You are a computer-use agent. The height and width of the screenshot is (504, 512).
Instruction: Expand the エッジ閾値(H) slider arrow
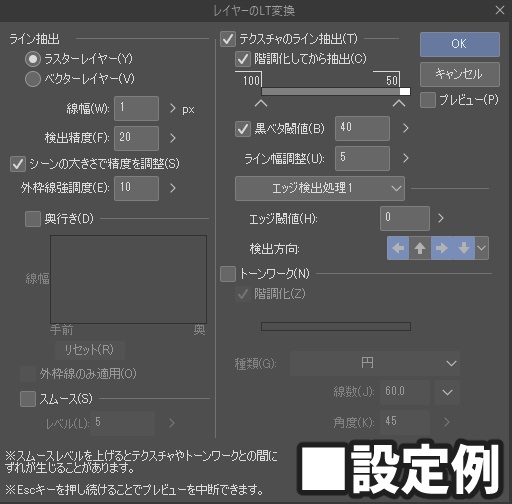point(441,218)
